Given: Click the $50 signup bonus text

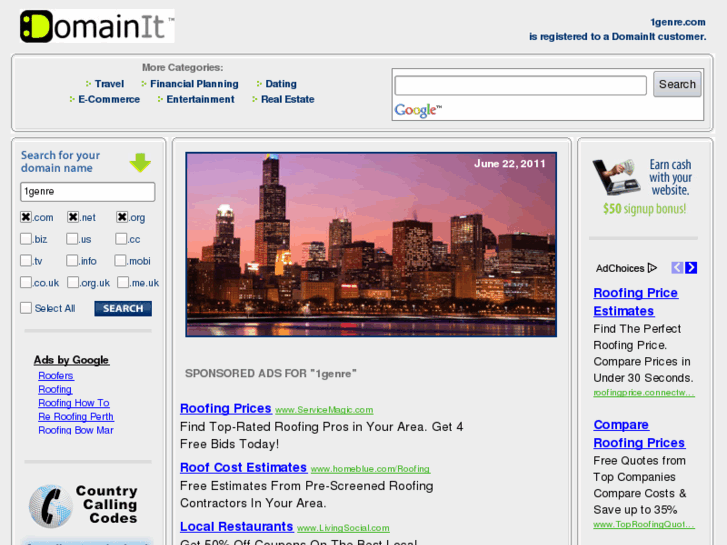Looking at the screenshot, I should click(x=644, y=209).
